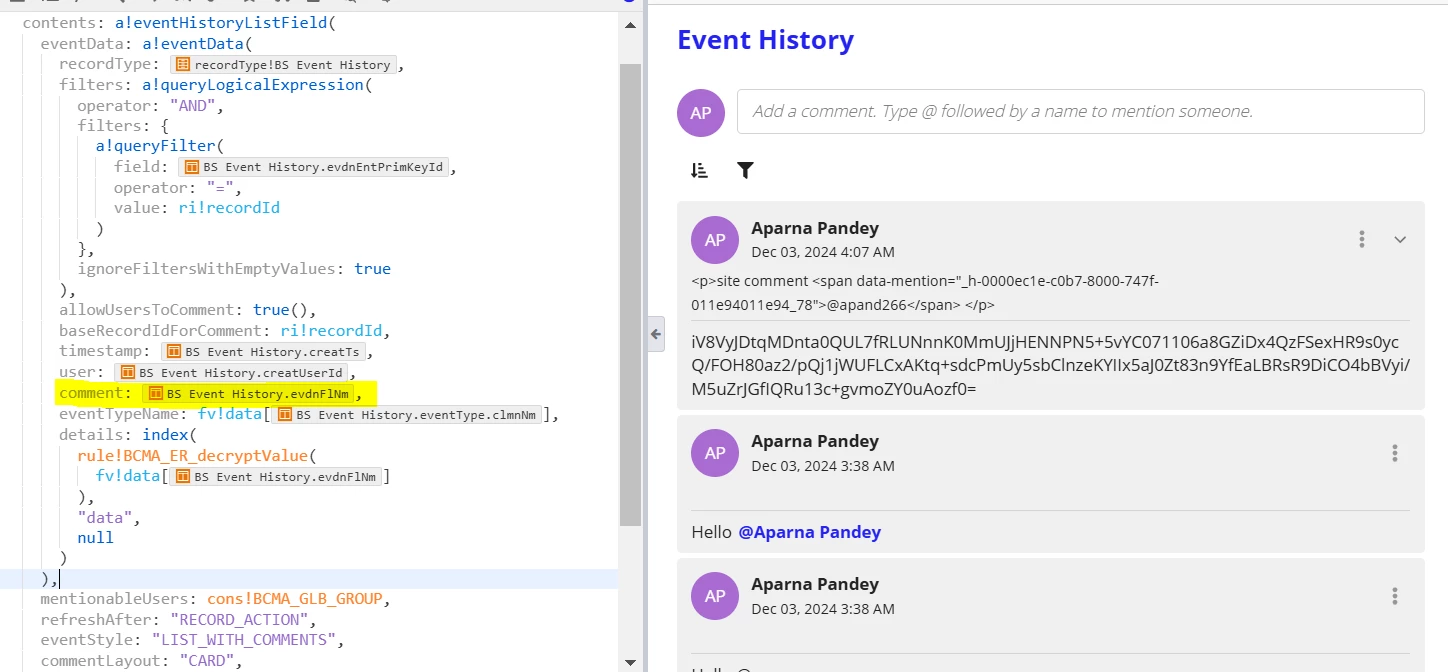Click the a!queryLogicalExpression function name
This screenshot has height=672, width=1448.
(x=253, y=85)
